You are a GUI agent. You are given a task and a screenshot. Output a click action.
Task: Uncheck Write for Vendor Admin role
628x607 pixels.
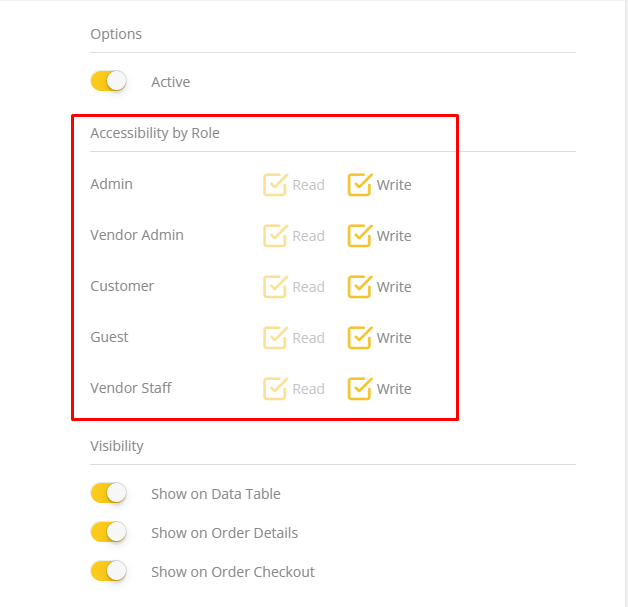360,236
